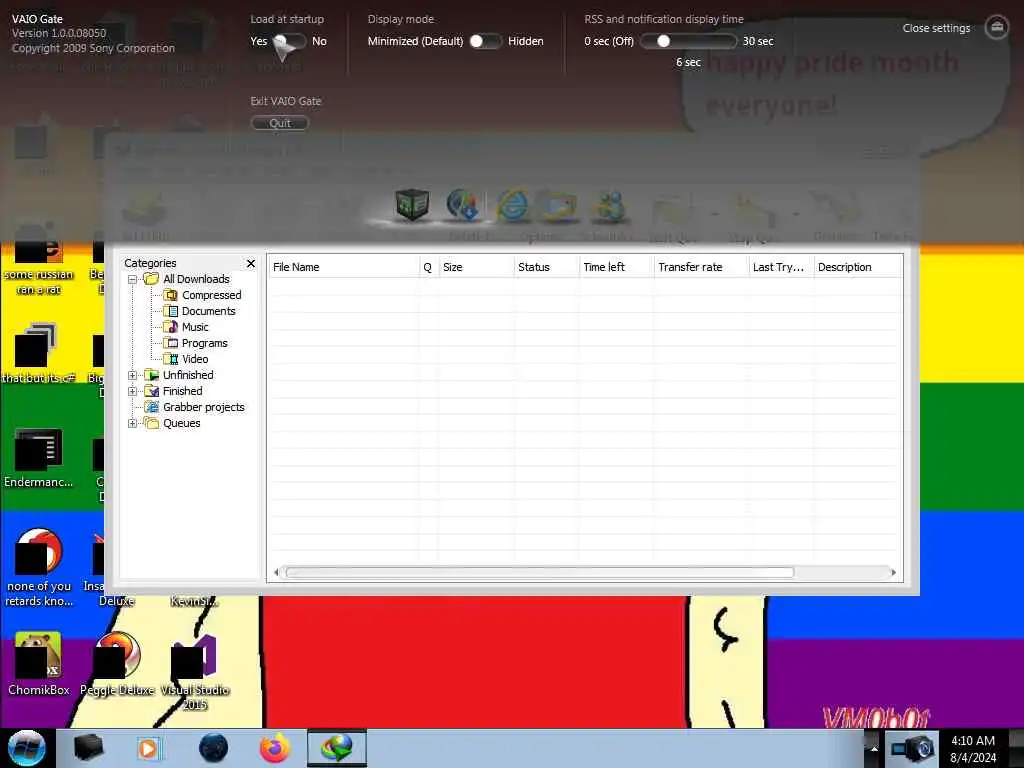The width and height of the screenshot is (1024, 768).
Task: Collapse the All Downloads tree node
Action: (x=133, y=280)
